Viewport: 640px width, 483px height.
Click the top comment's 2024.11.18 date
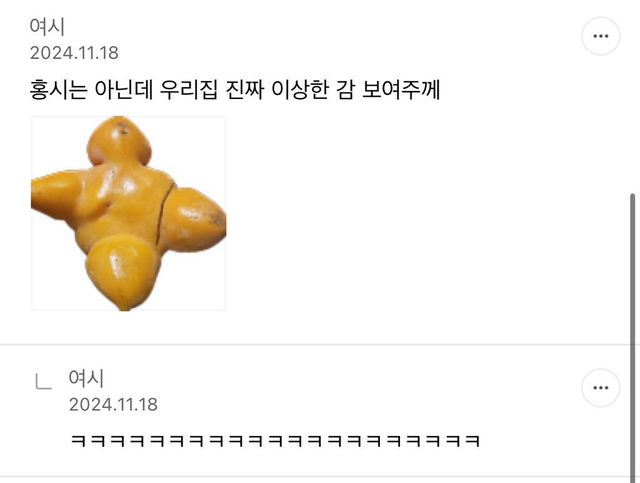[x=74, y=53]
